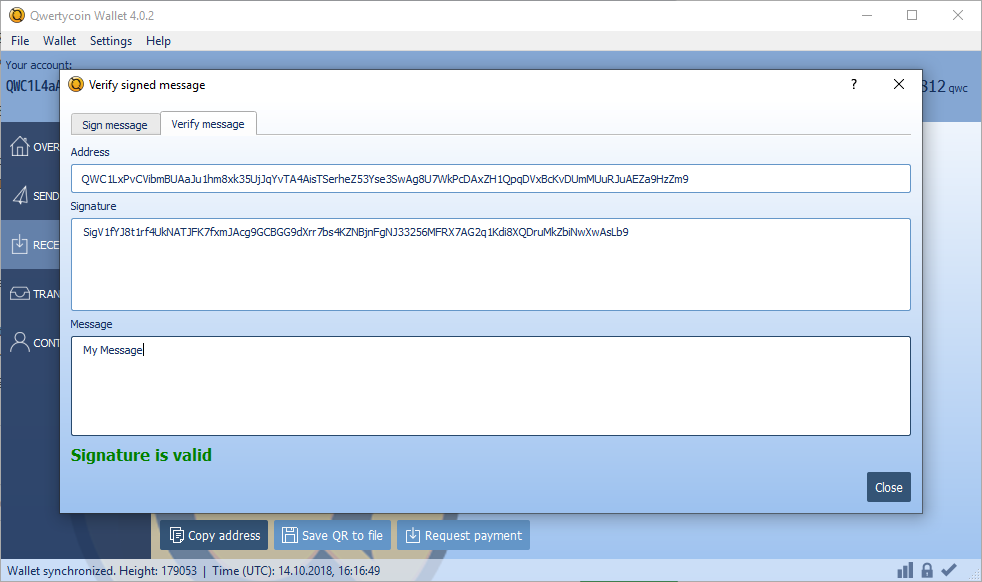Viewport: 982px width, 582px height.
Task: Click the synchronization checkmark status icon
Action: tap(949, 569)
